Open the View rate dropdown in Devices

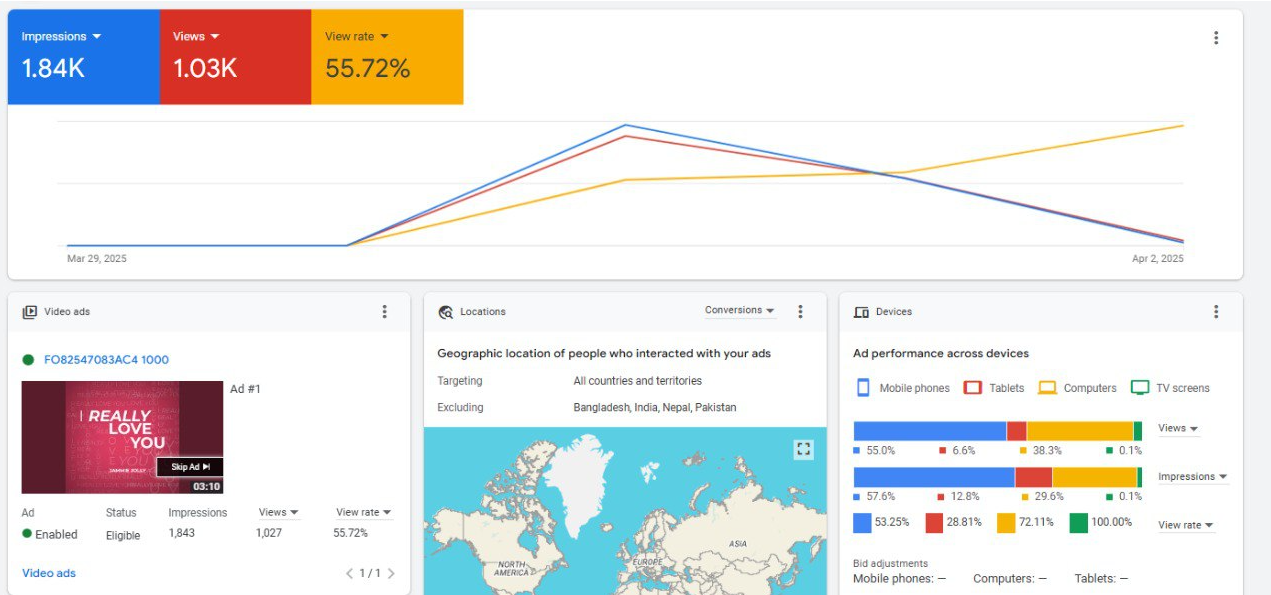1186,525
